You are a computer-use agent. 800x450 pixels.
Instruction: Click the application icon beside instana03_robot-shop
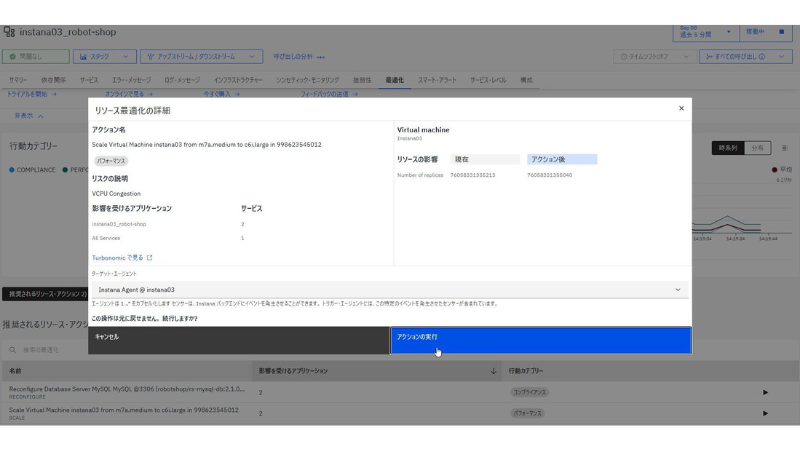click(x=9, y=32)
